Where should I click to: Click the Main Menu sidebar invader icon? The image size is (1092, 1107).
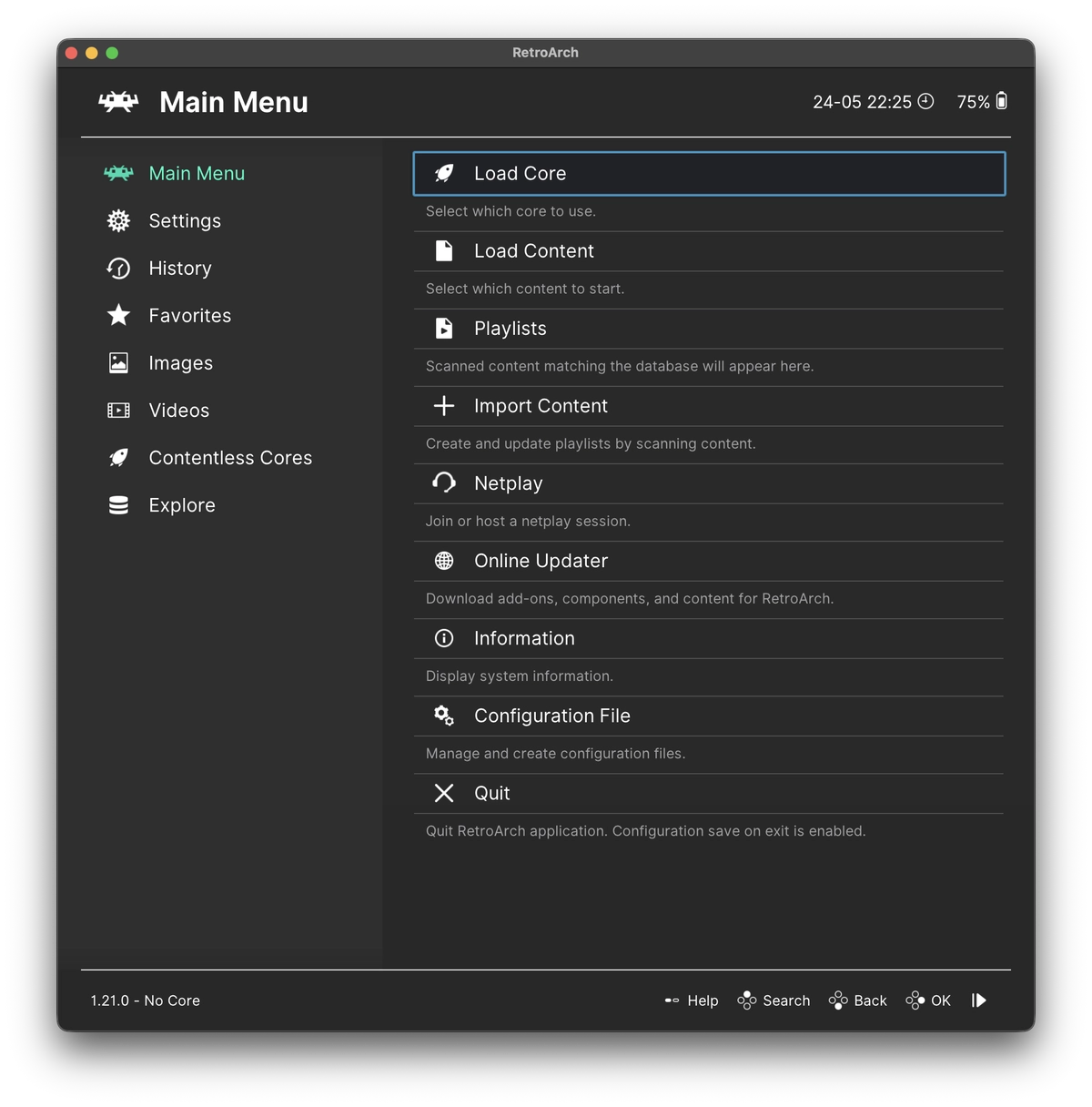118,173
